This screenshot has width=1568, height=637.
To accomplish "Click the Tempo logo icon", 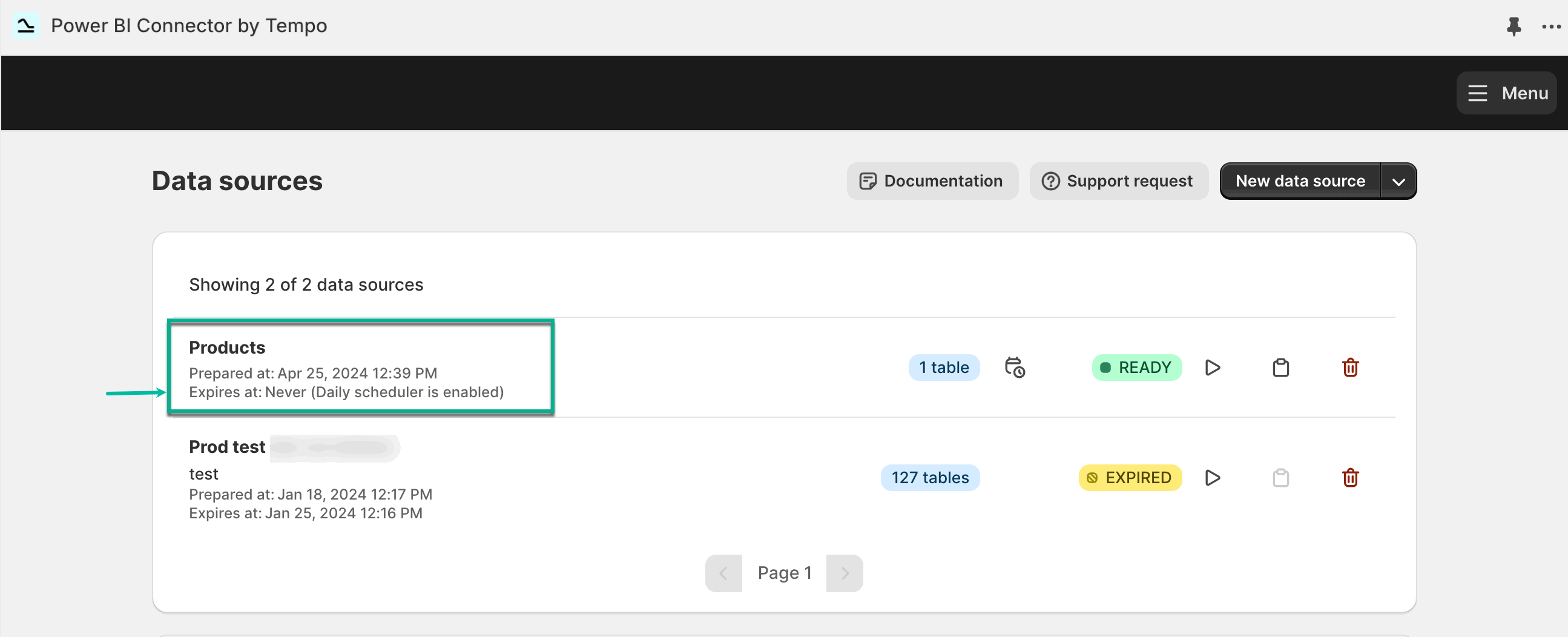I will [25, 25].
